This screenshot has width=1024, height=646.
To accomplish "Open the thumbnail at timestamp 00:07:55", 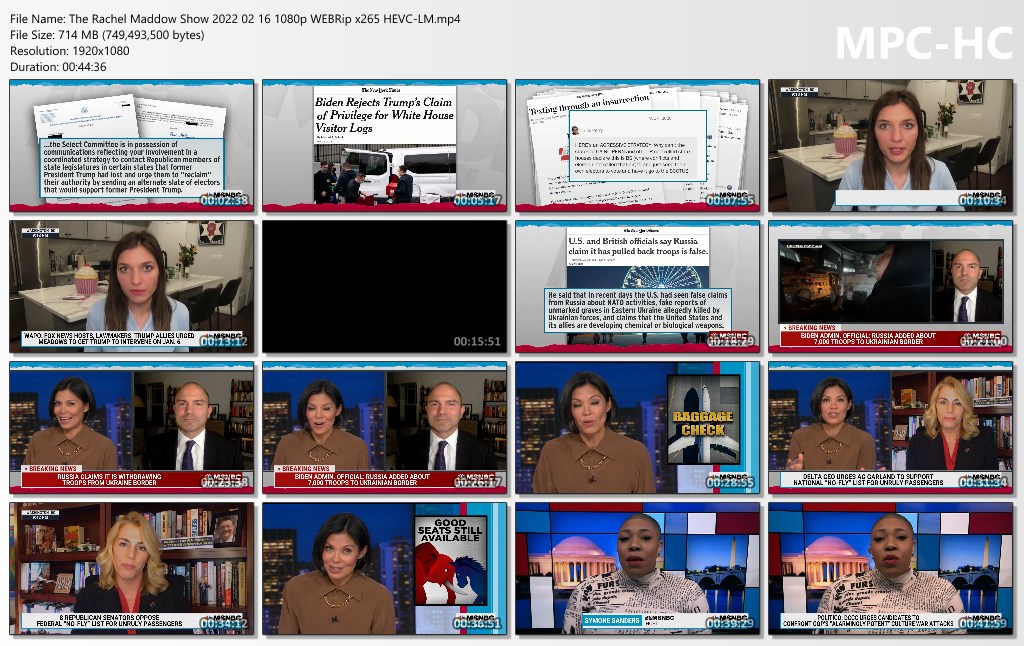I will coord(637,146).
